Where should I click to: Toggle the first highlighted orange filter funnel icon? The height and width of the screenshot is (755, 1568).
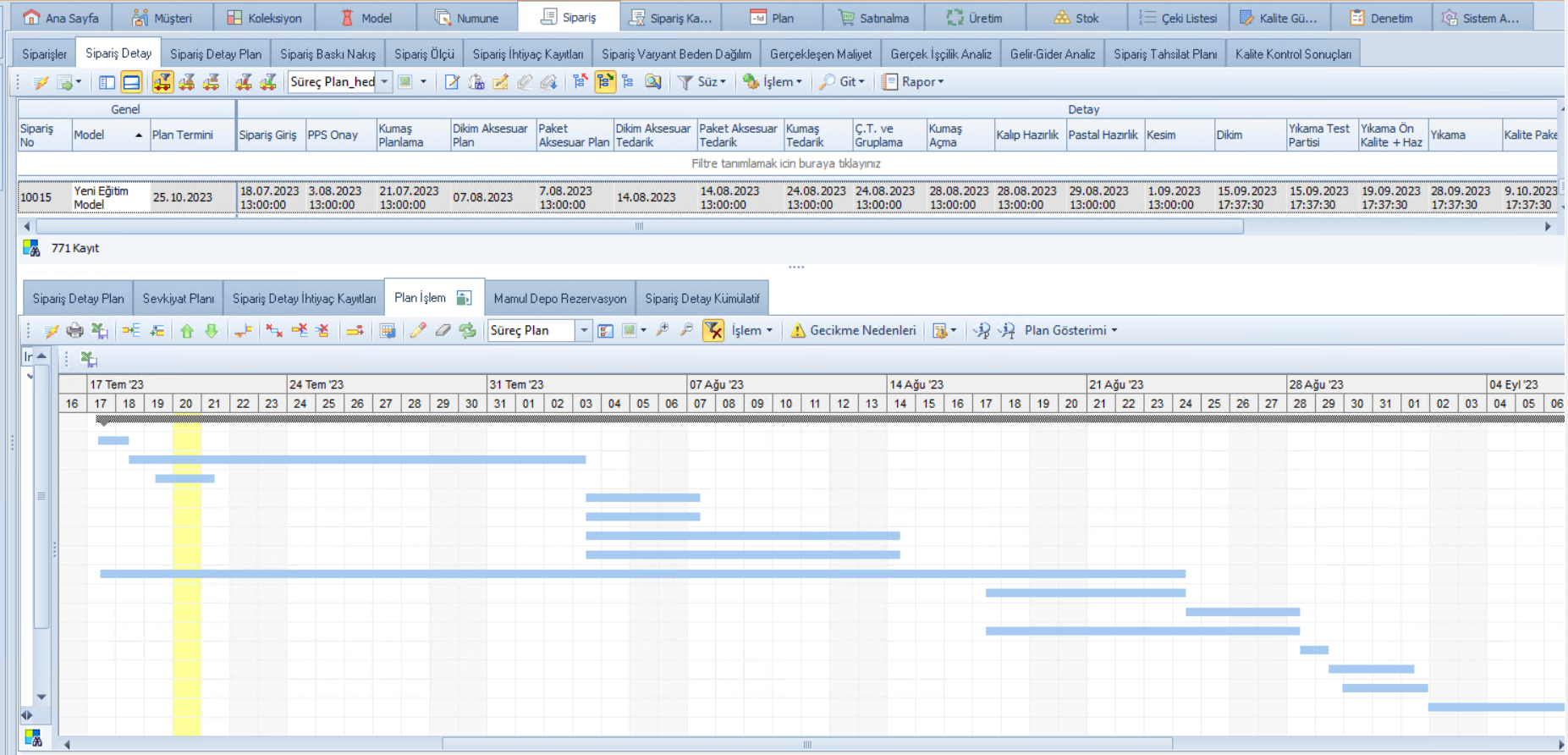click(162, 82)
